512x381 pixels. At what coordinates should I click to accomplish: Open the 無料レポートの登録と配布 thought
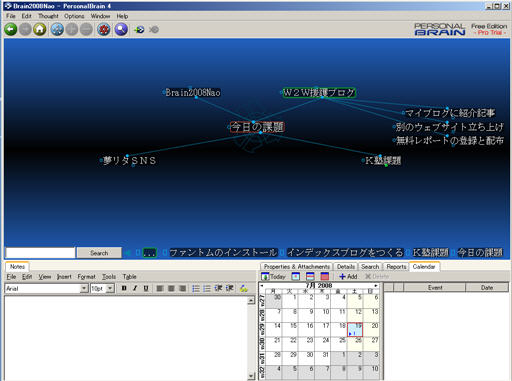click(x=449, y=141)
